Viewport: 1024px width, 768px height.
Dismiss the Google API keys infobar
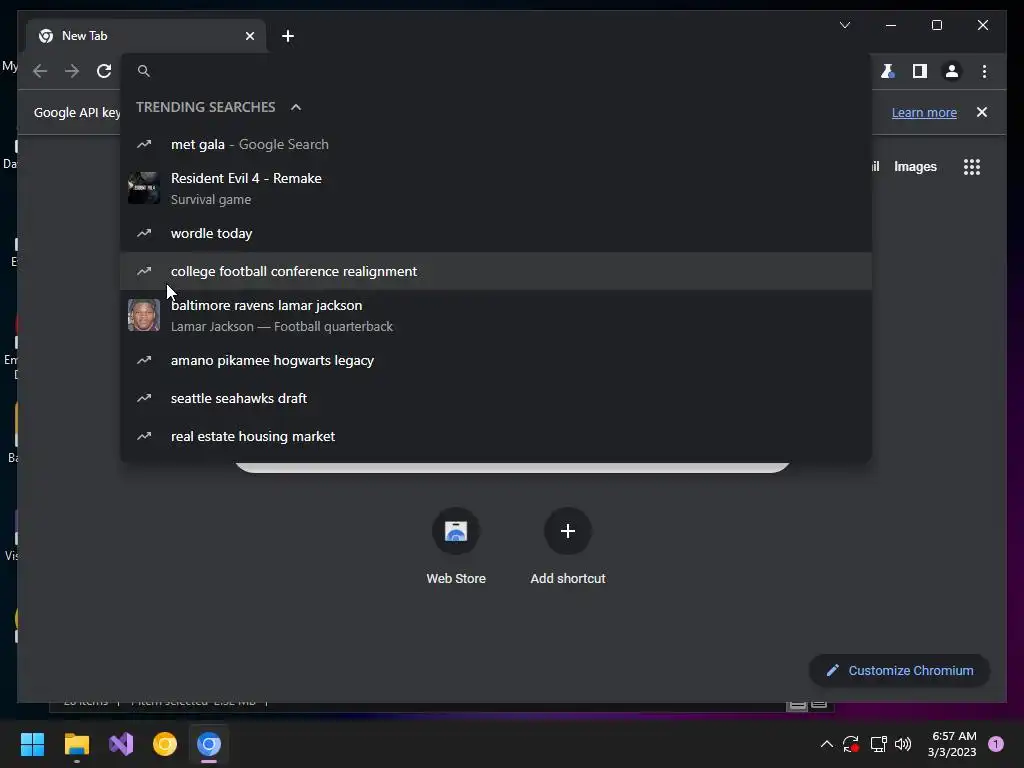click(x=982, y=112)
